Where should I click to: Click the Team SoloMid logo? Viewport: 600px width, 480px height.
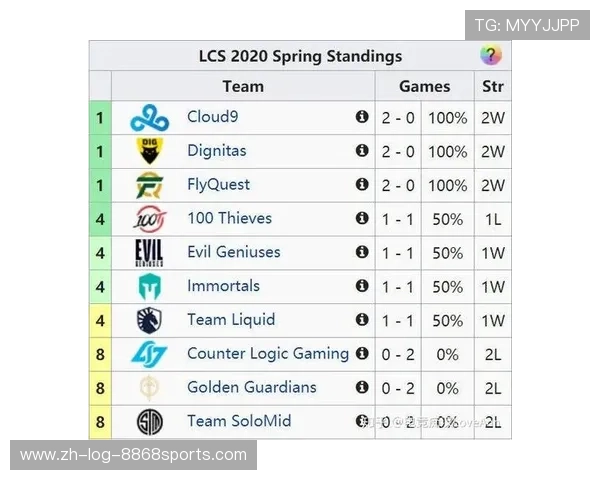(x=149, y=422)
